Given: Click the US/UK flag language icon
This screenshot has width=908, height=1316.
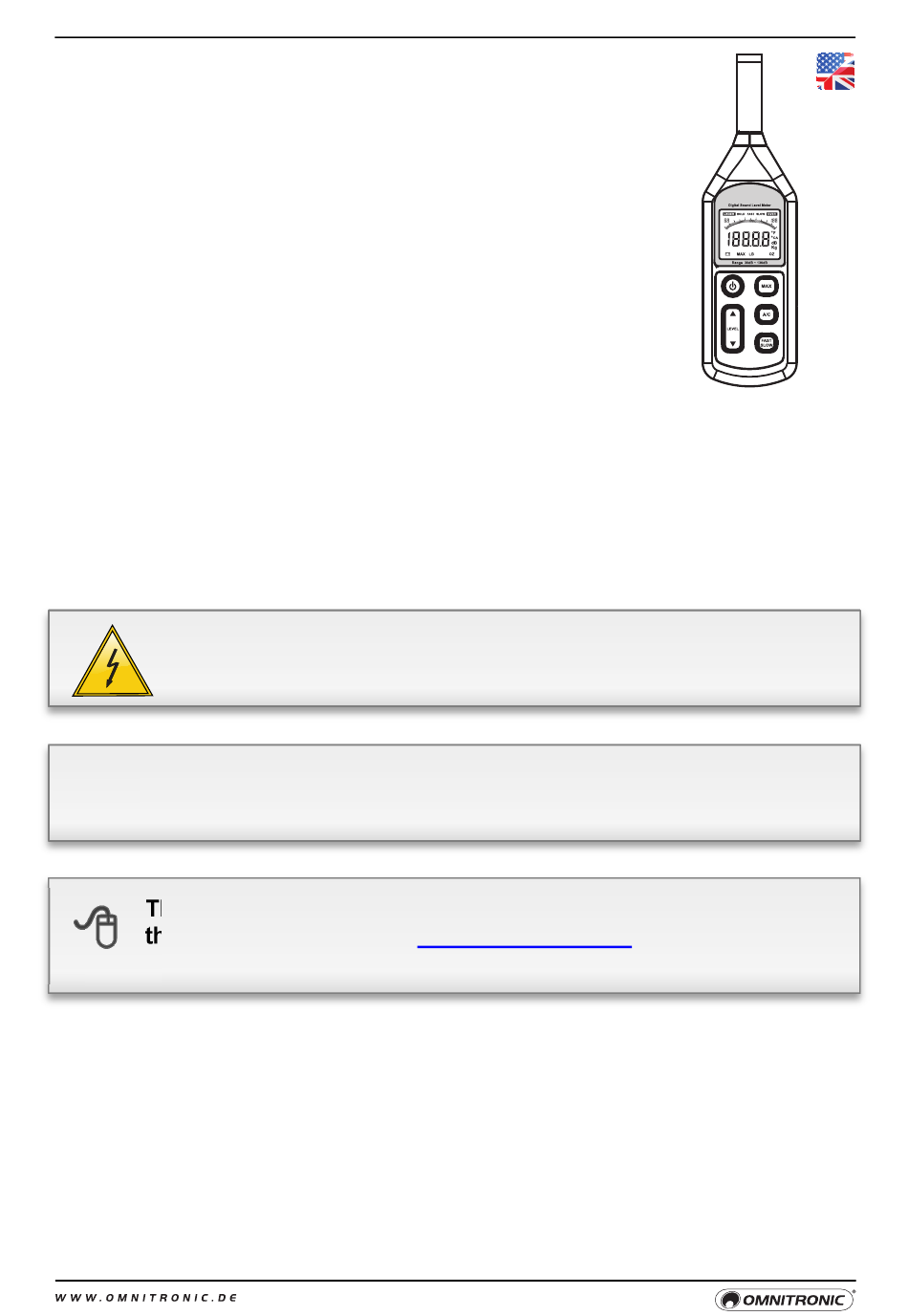Looking at the screenshot, I should click(x=834, y=71).
